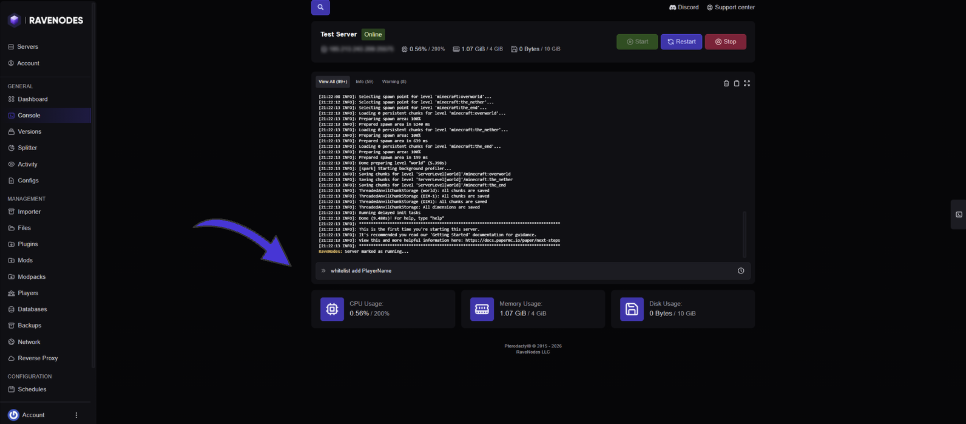The height and width of the screenshot is (424, 966).
Task: Switch to the Warning console tab
Action: 394,81
